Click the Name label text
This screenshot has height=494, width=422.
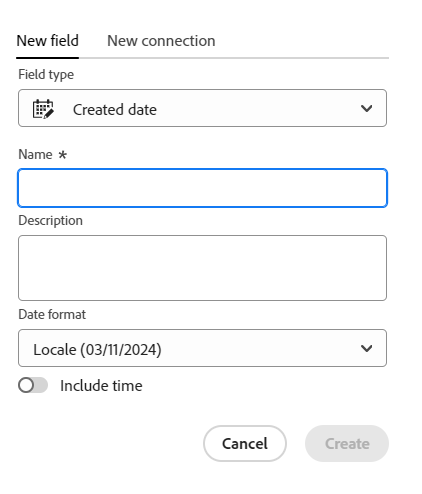[x=35, y=155]
